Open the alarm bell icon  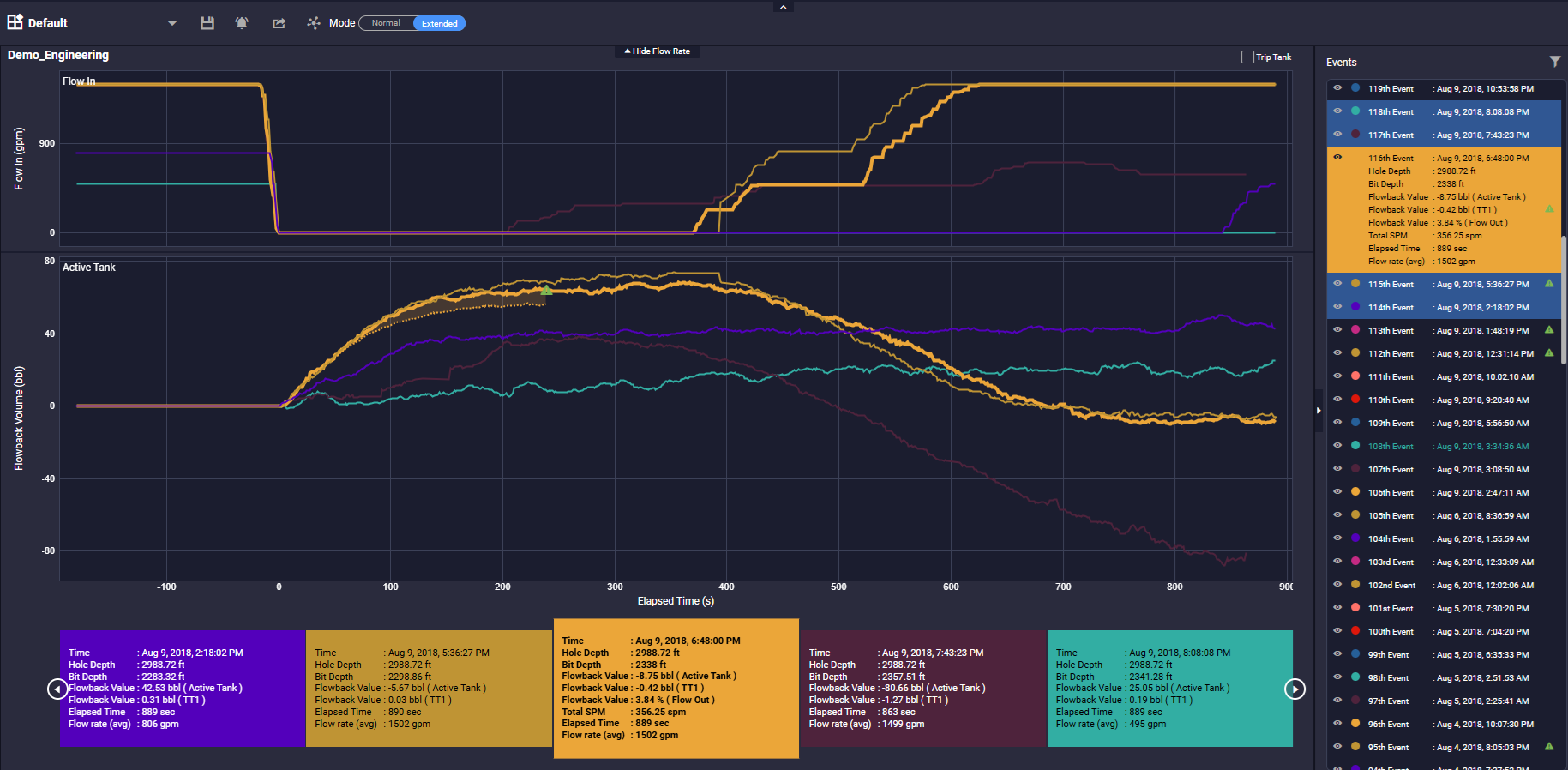pyautogui.click(x=242, y=23)
